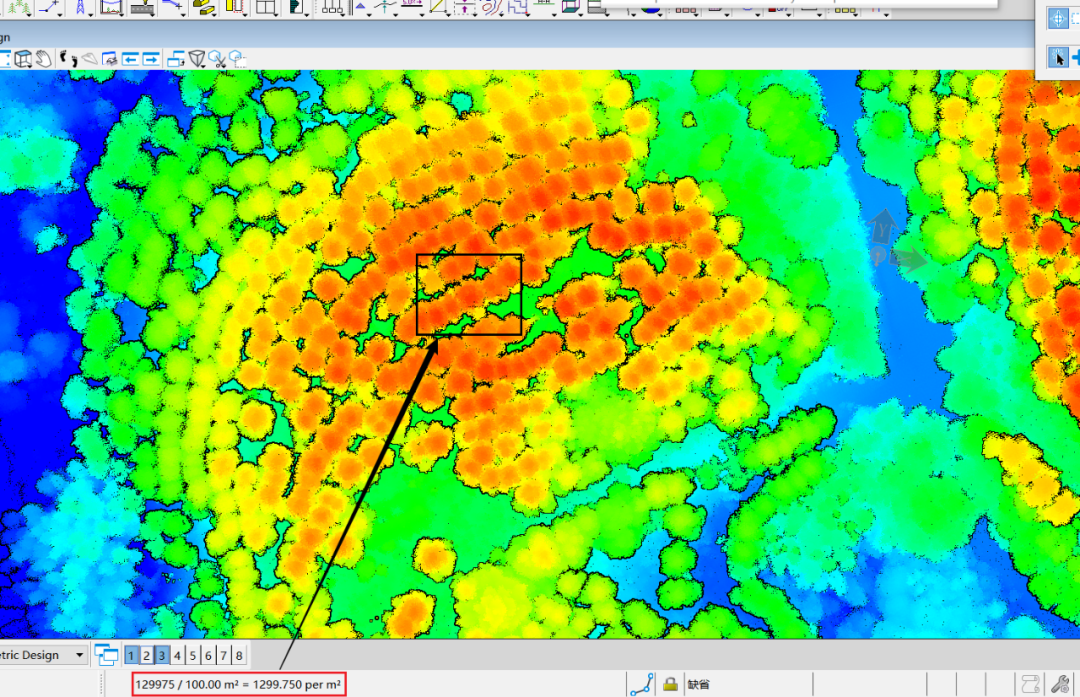This screenshot has width=1080, height=697.
Task: Select the trees/vegetation tool icon
Action: click(19, 7)
